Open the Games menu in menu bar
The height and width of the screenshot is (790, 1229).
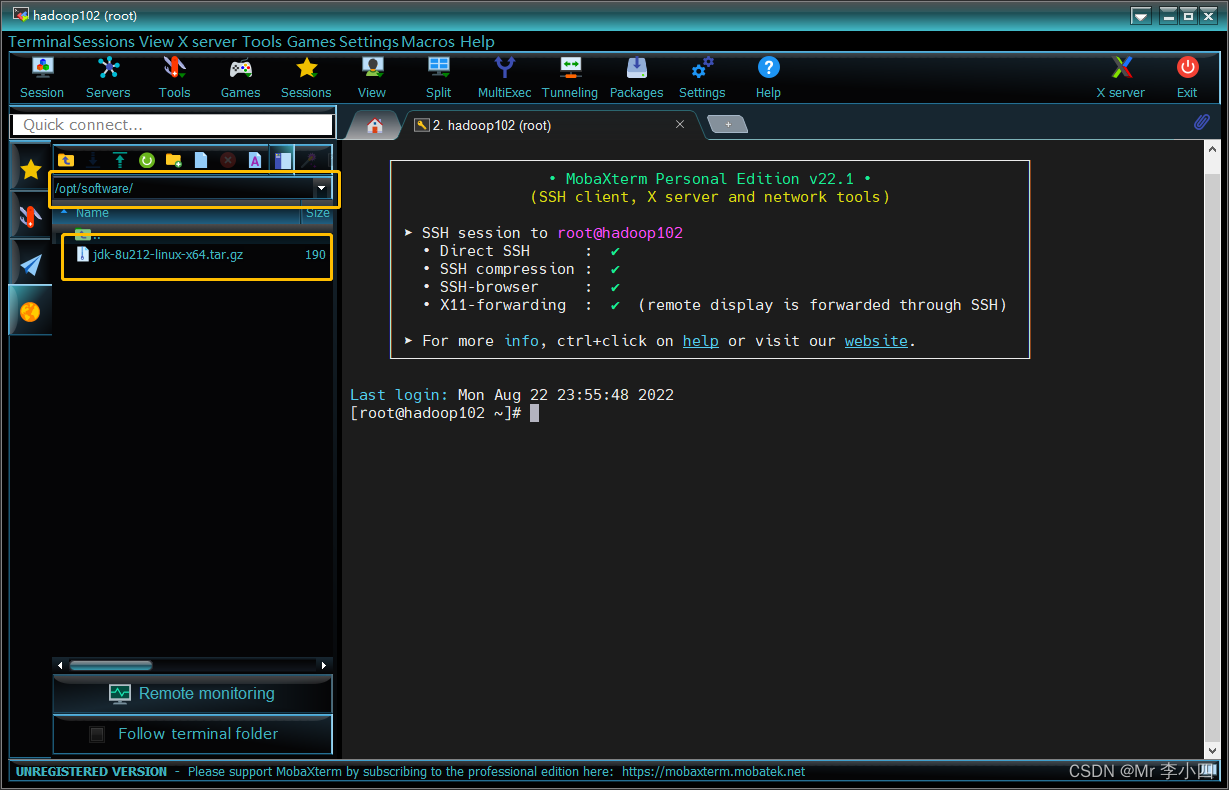tap(311, 42)
